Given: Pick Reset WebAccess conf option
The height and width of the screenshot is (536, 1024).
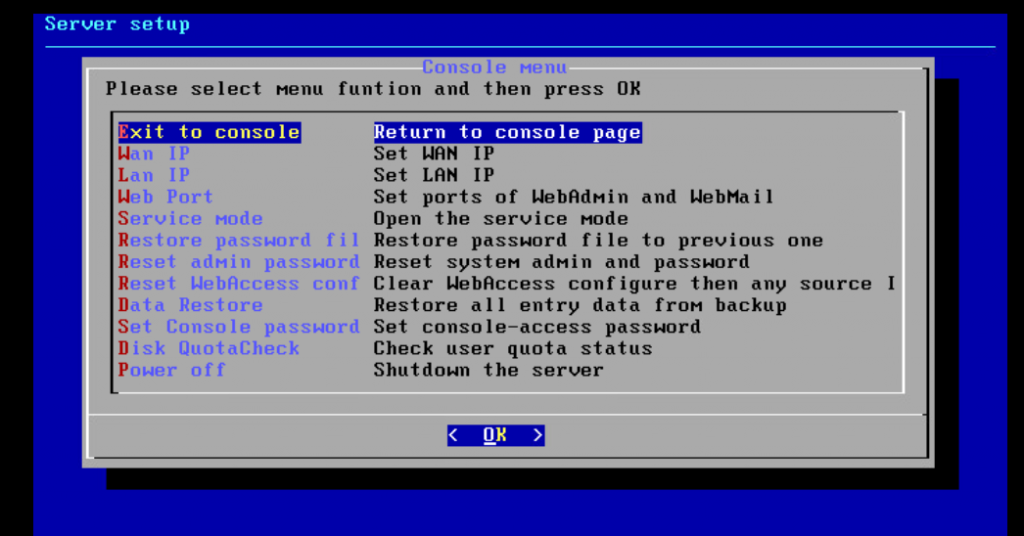Looking at the screenshot, I should [239, 283].
